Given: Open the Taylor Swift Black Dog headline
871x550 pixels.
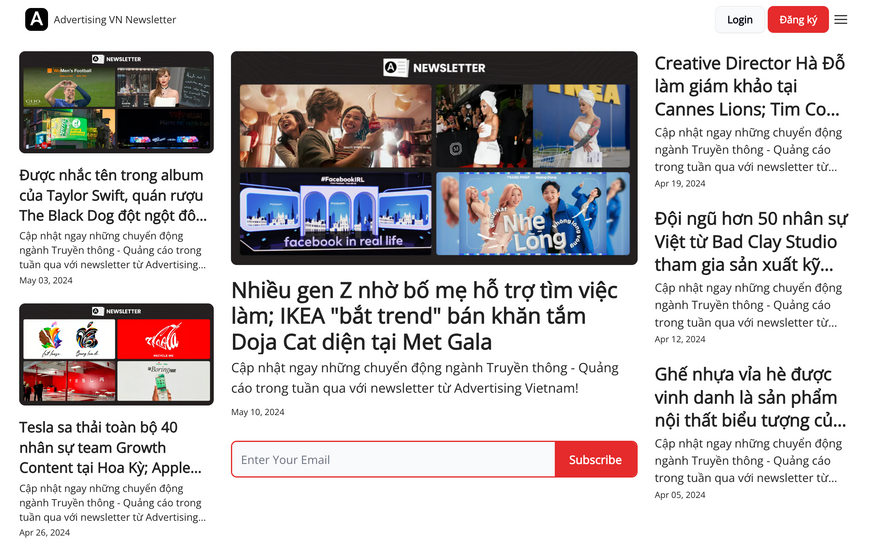Looking at the screenshot, I should (x=113, y=196).
